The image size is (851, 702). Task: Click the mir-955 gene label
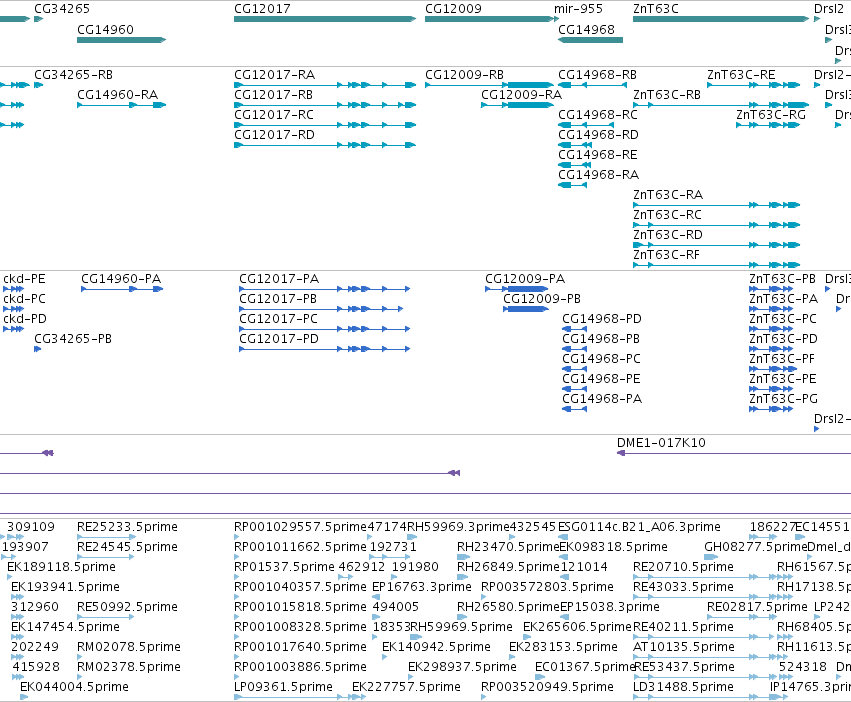(x=578, y=9)
